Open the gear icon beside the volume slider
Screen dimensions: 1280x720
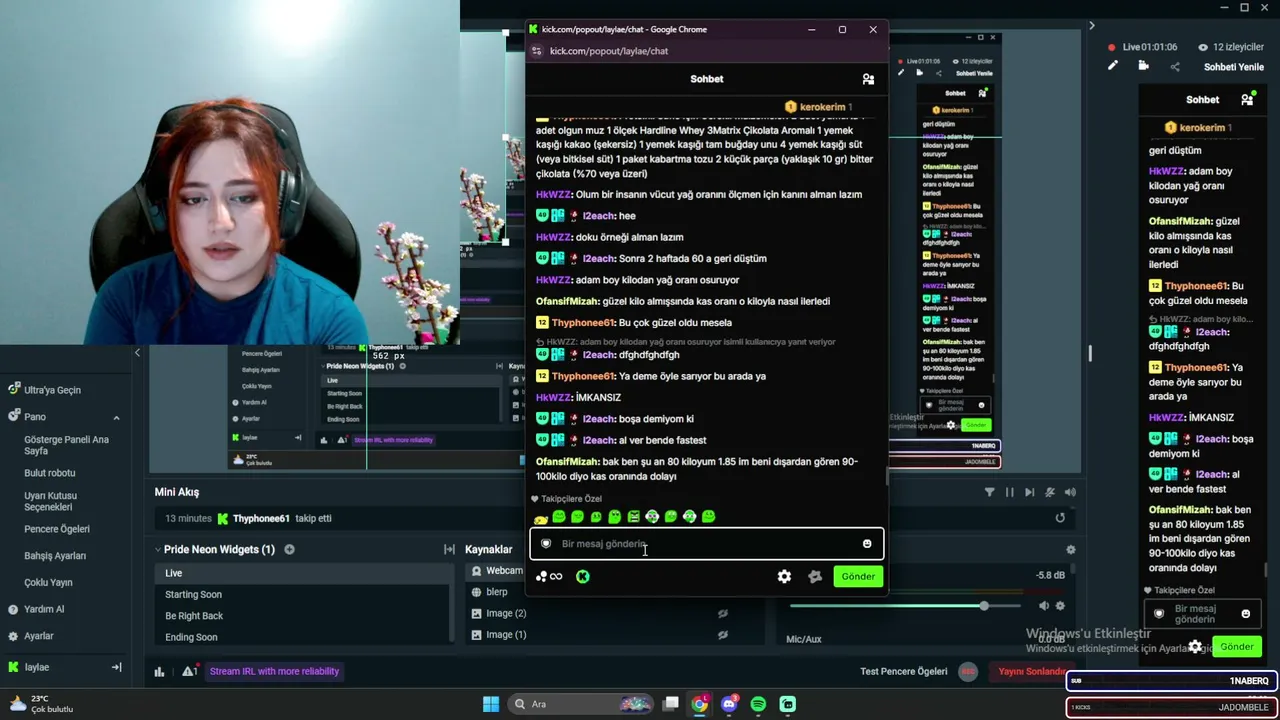1060,606
